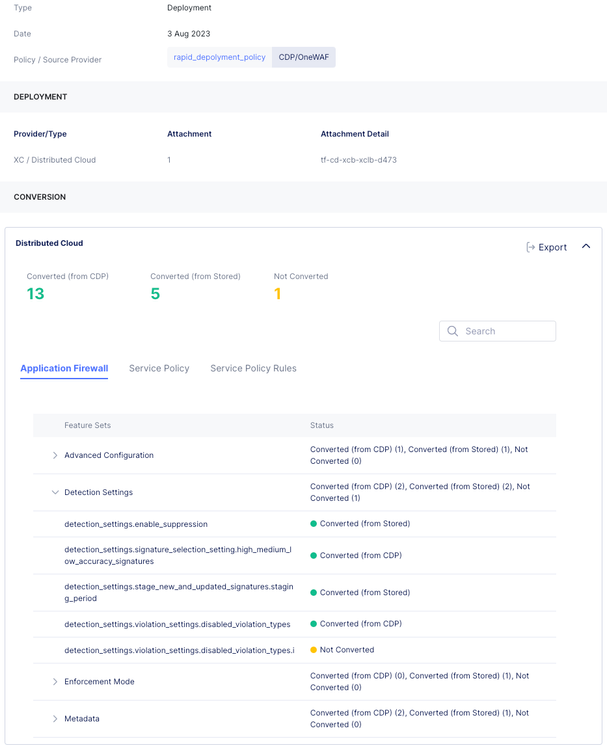Collapse the Distributed Cloud panel chevron
Screen dimensions: 607x750
[586, 247]
